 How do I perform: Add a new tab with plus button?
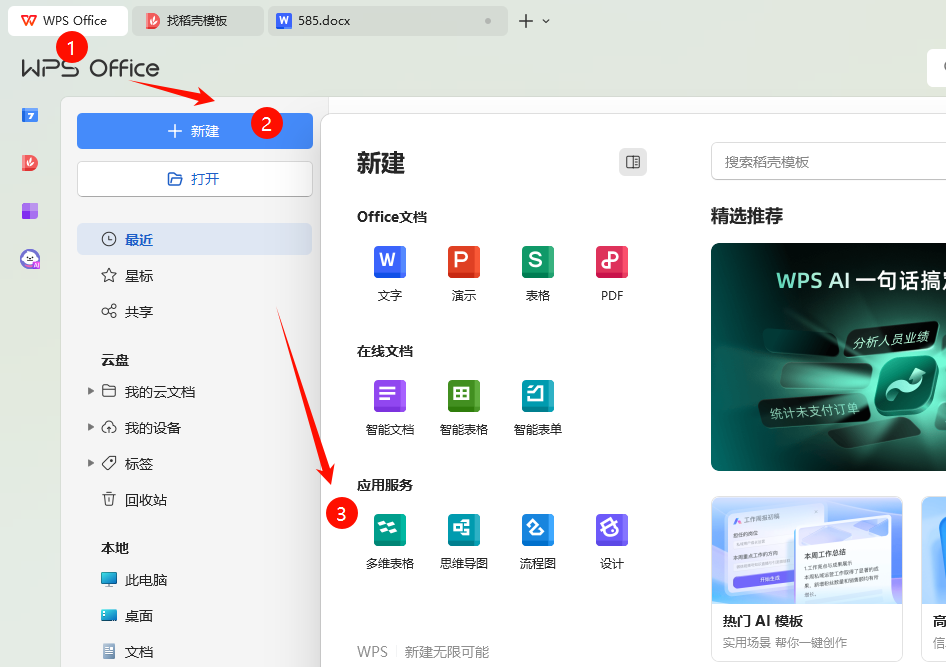pyautogui.click(x=526, y=21)
